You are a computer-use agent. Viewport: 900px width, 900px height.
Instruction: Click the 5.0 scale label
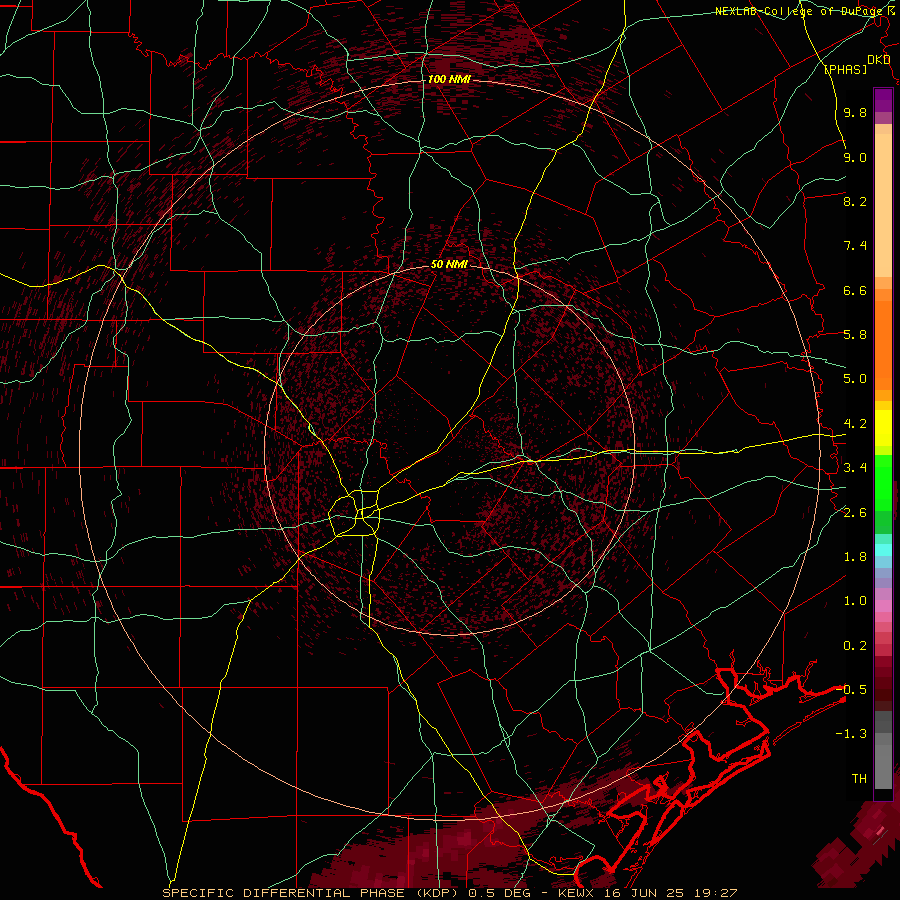coord(855,379)
